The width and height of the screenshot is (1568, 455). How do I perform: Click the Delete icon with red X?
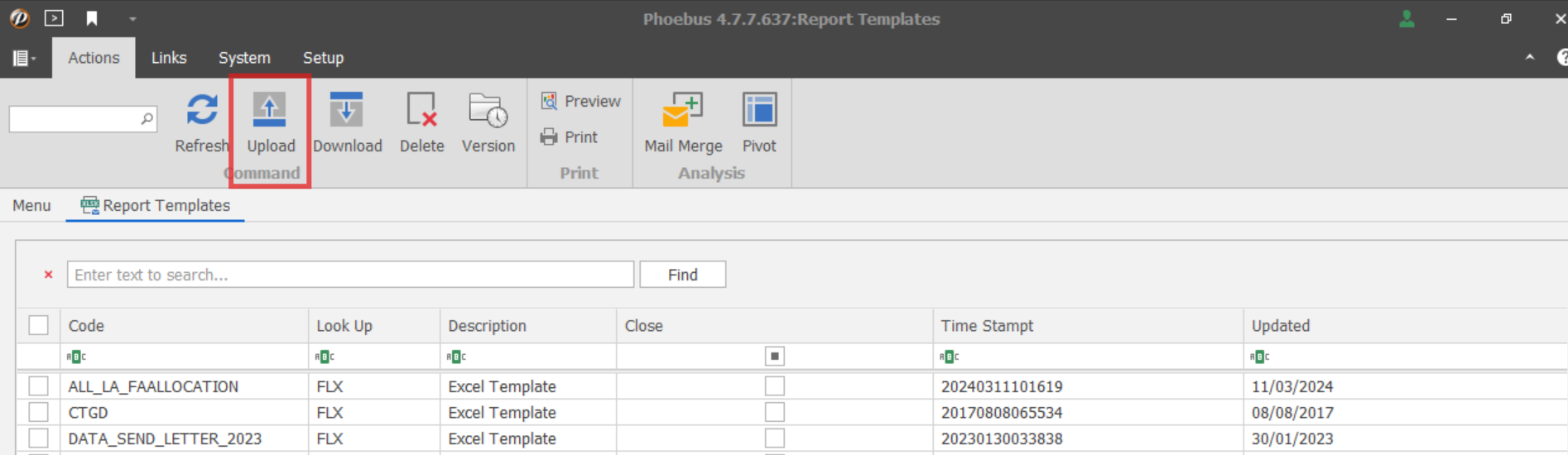421,111
